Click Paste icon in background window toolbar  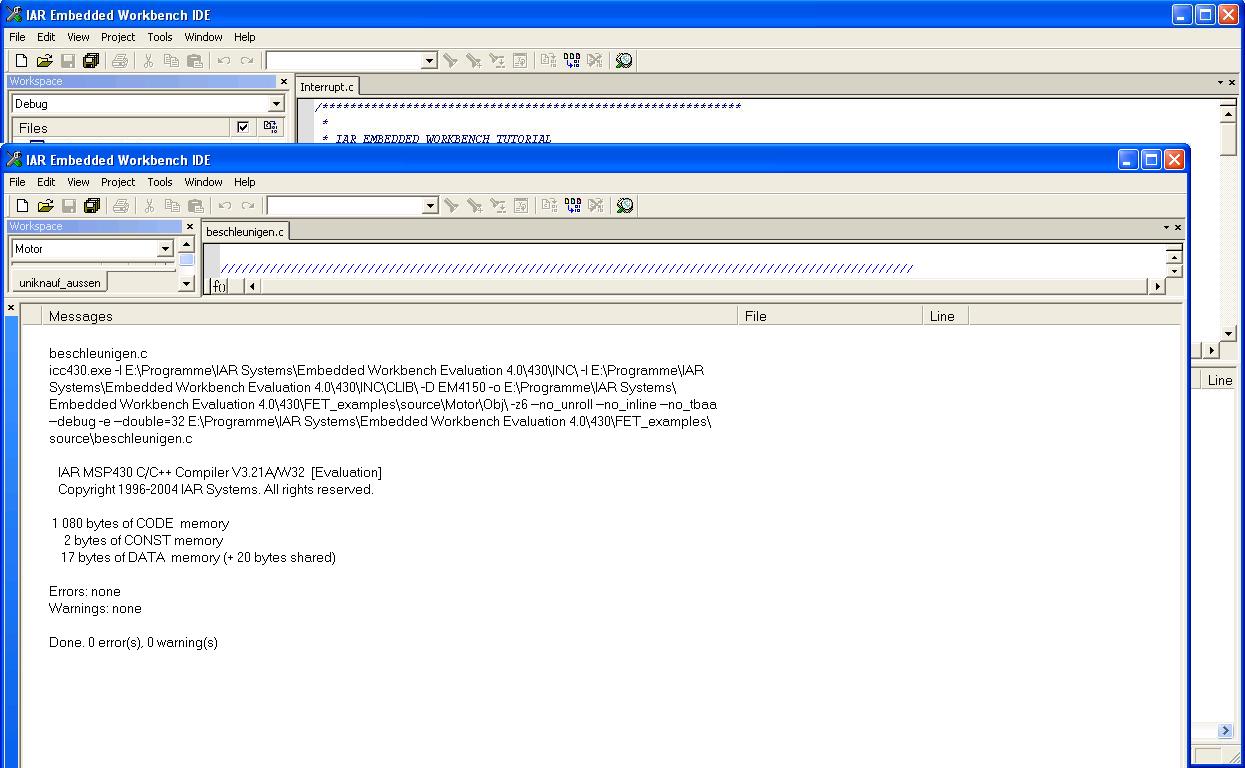tap(195, 61)
